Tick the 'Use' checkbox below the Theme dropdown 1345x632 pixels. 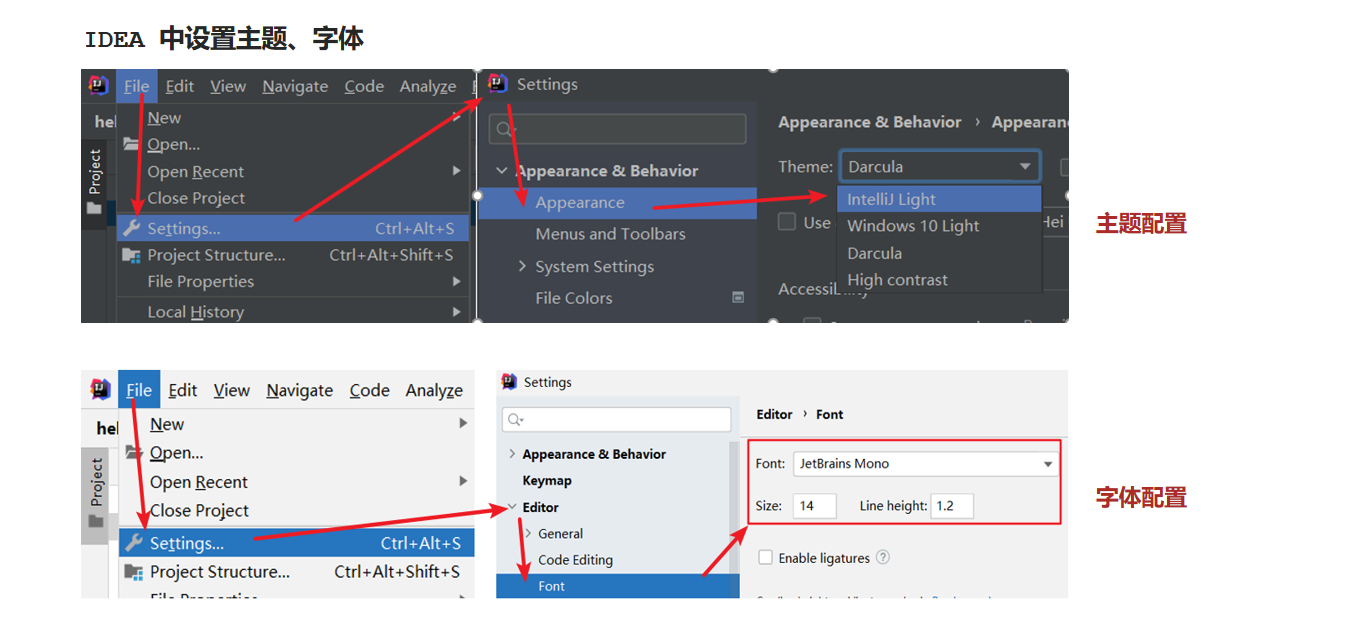click(788, 222)
